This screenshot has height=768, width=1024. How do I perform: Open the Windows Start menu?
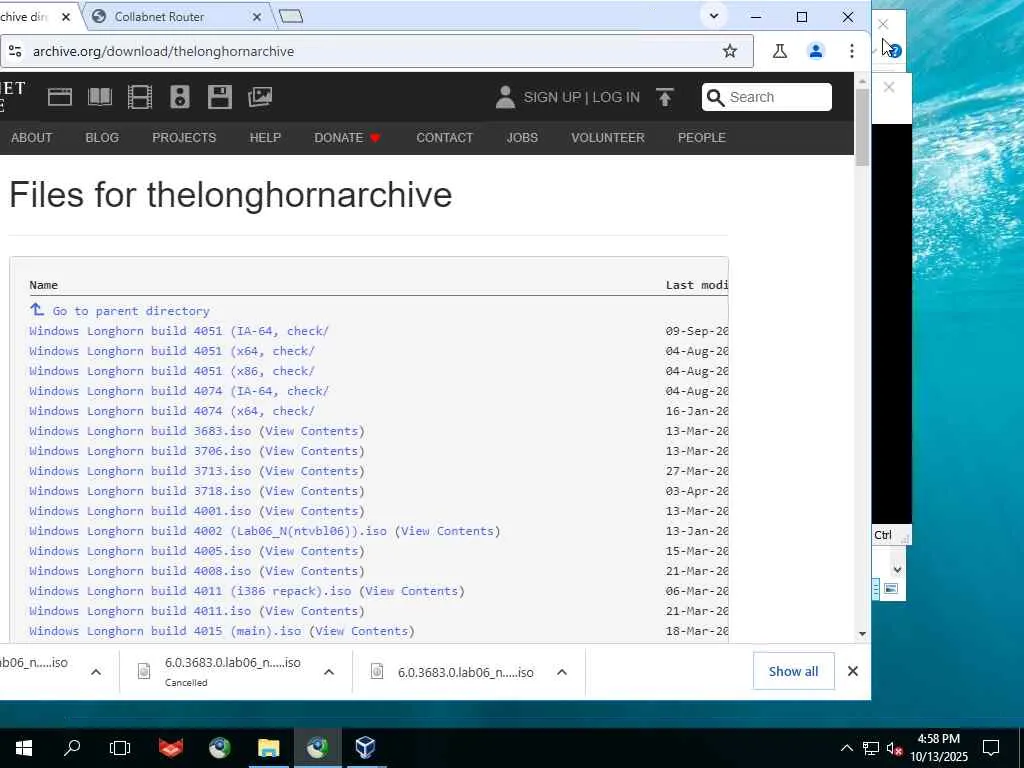(x=24, y=748)
